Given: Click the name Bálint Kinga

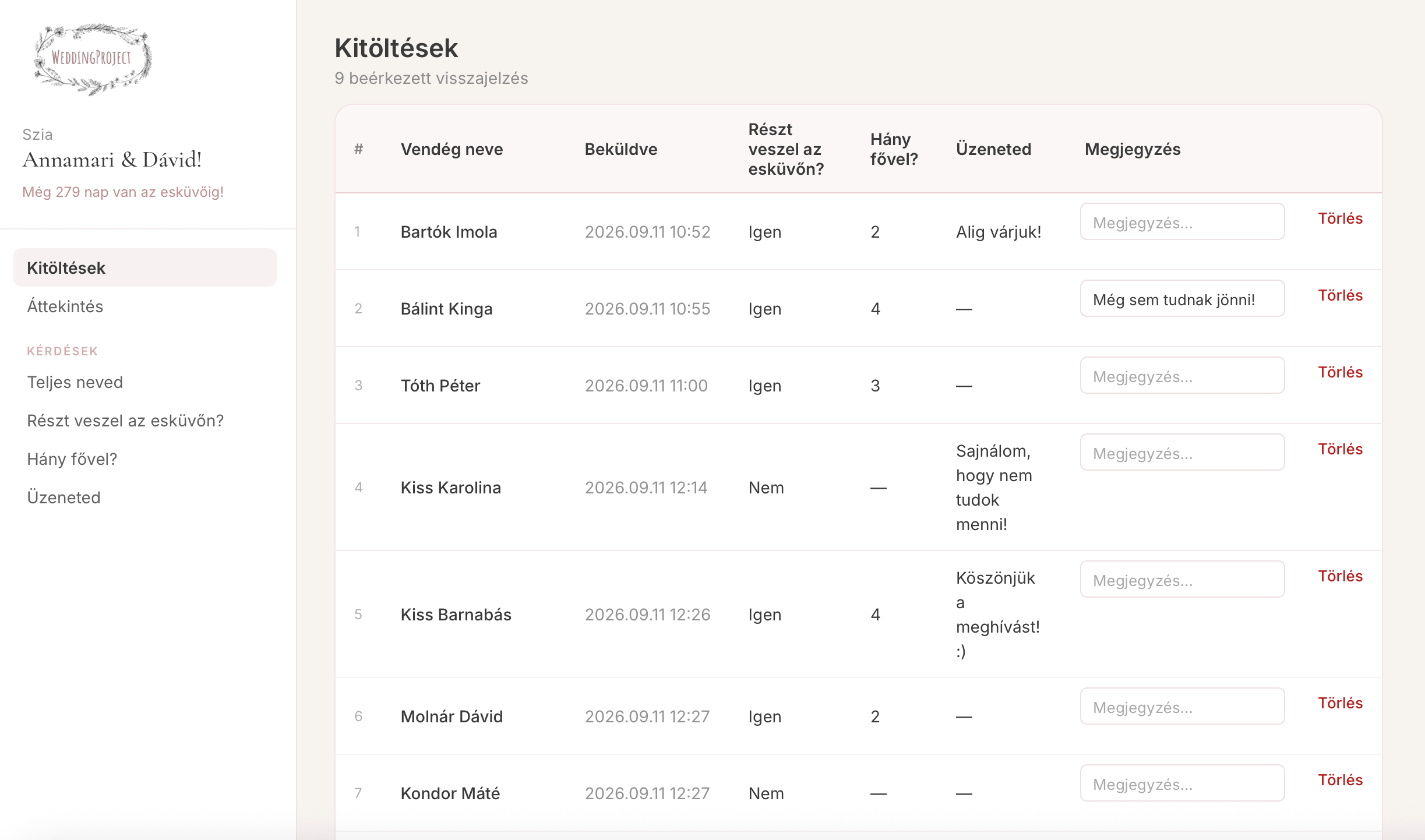Looking at the screenshot, I should pos(446,309).
